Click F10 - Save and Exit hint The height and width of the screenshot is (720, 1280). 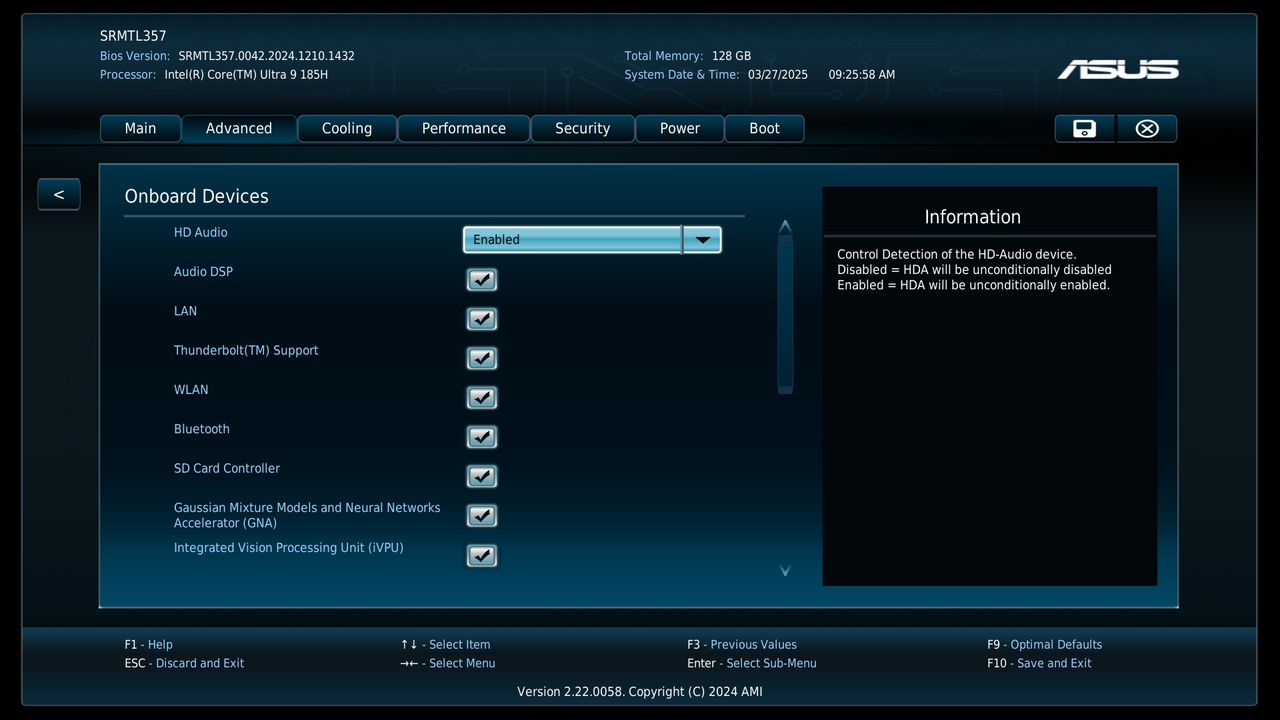point(1040,664)
